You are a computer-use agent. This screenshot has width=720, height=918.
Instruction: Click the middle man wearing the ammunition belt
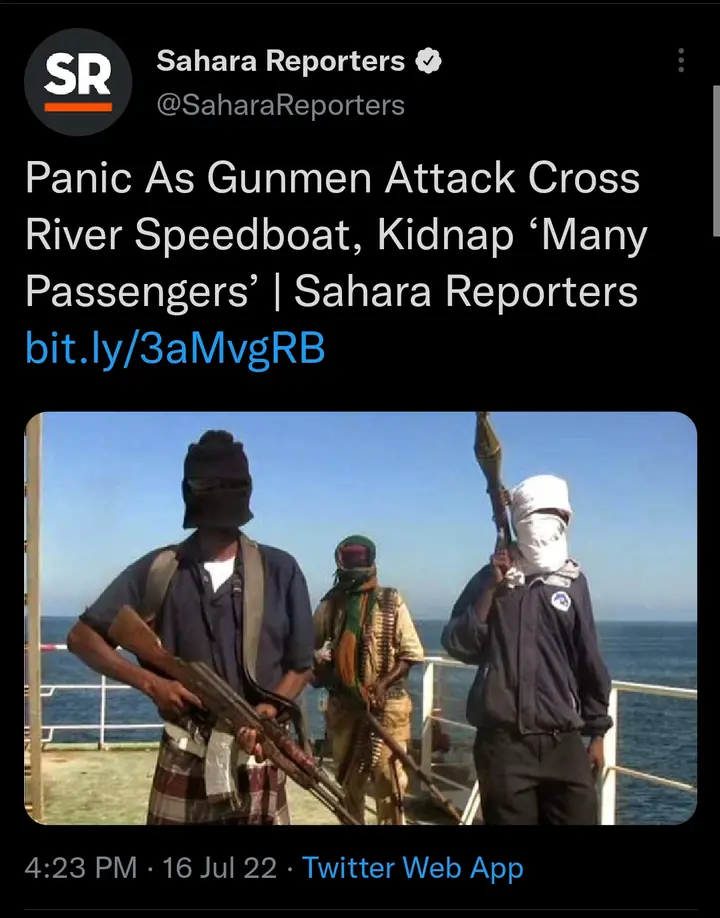pyautogui.click(x=366, y=673)
